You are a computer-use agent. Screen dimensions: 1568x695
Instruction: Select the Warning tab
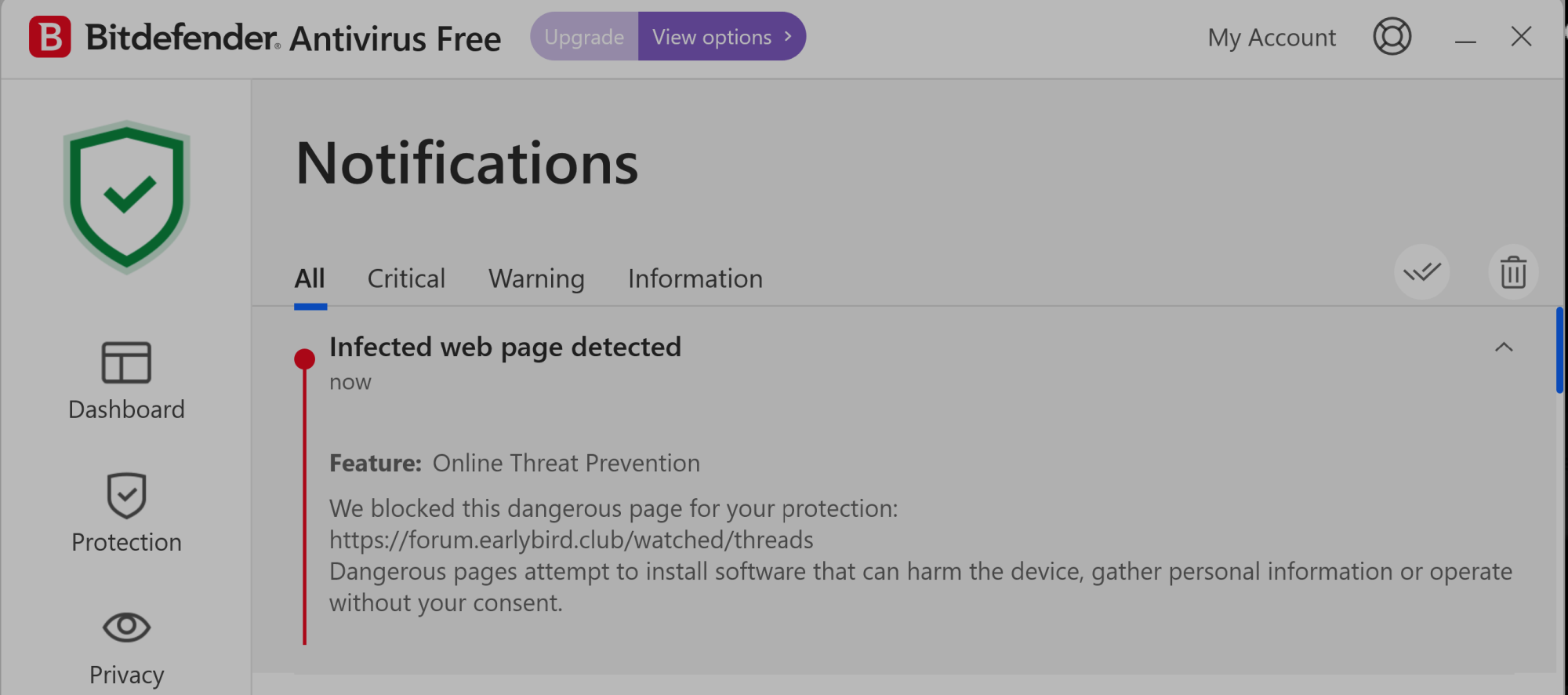coord(536,278)
